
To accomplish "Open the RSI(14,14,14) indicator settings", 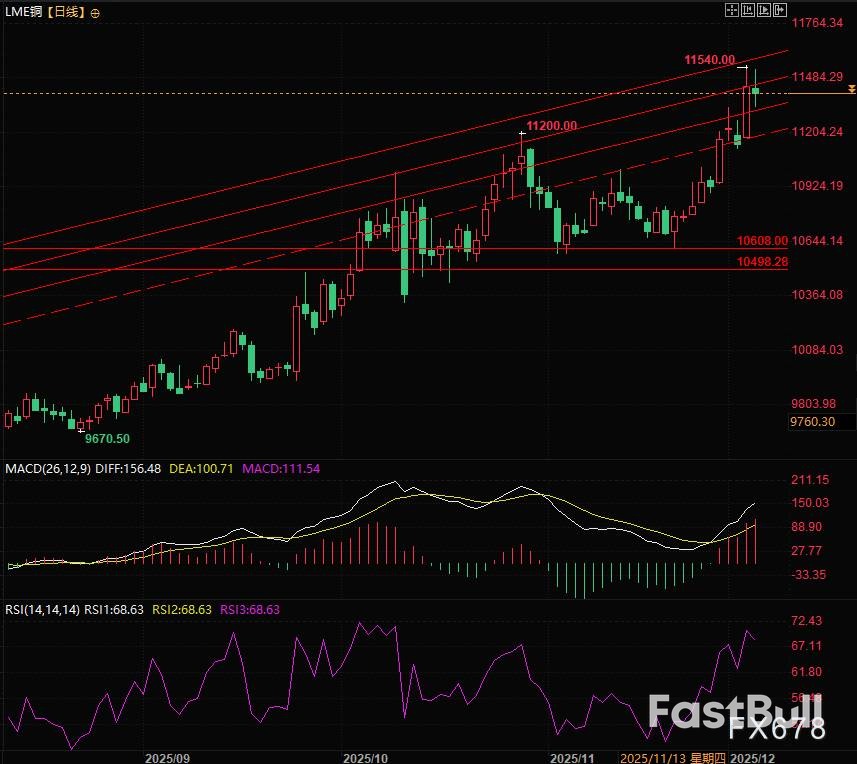I will (40, 608).
